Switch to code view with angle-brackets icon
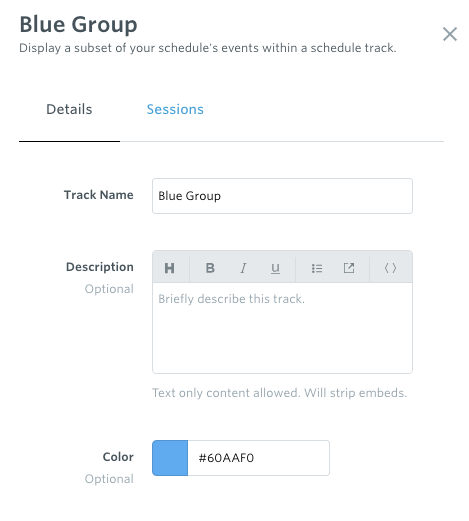The height and width of the screenshot is (521, 469). click(x=390, y=268)
